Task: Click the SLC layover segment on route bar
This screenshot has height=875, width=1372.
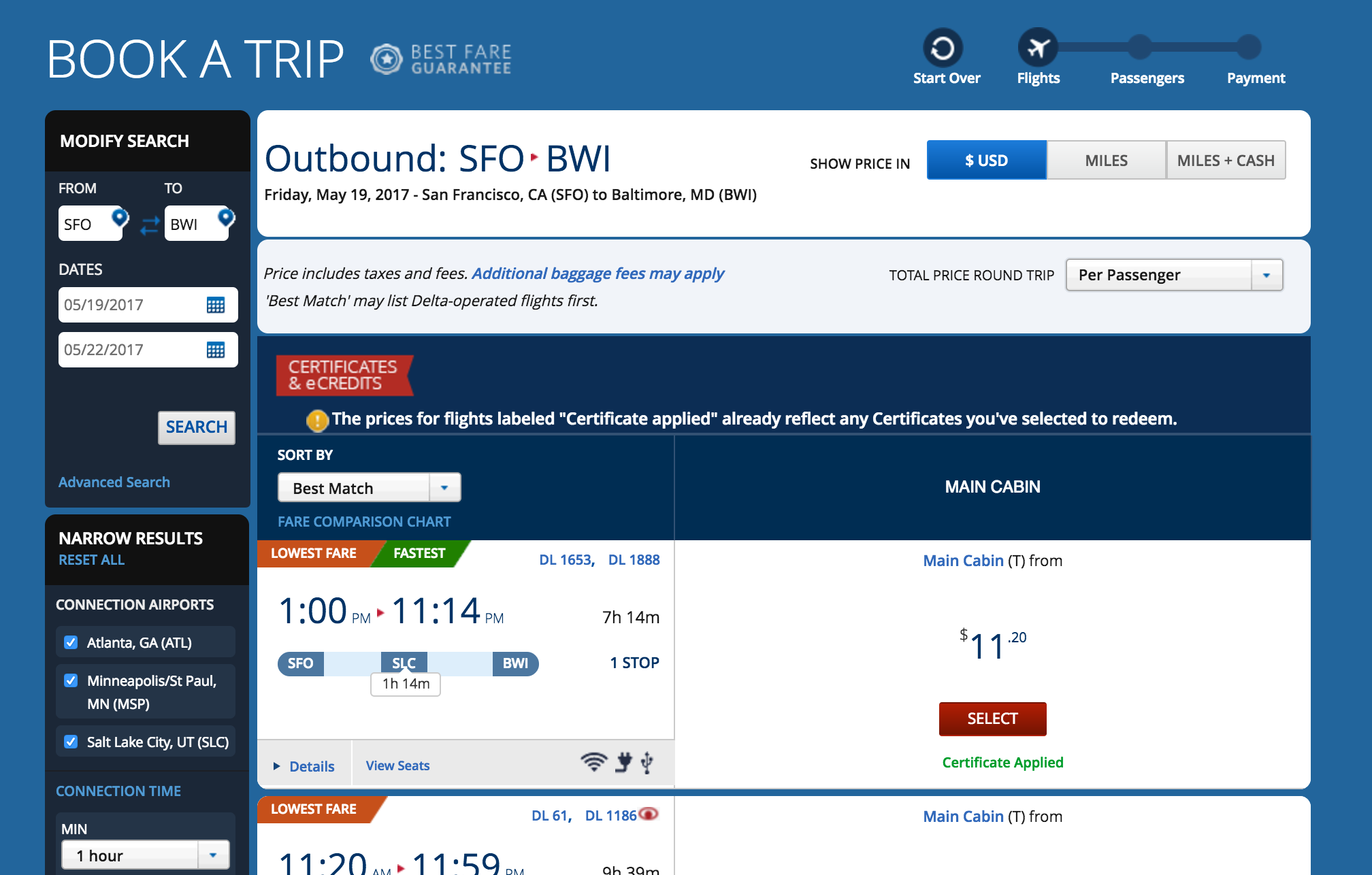Action: point(404,663)
